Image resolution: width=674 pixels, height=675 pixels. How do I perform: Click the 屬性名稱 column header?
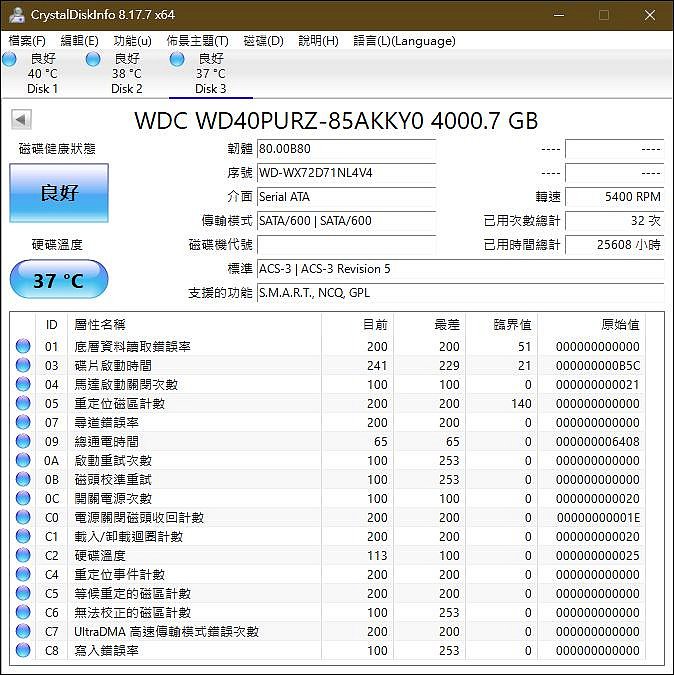[x=195, y=325]
